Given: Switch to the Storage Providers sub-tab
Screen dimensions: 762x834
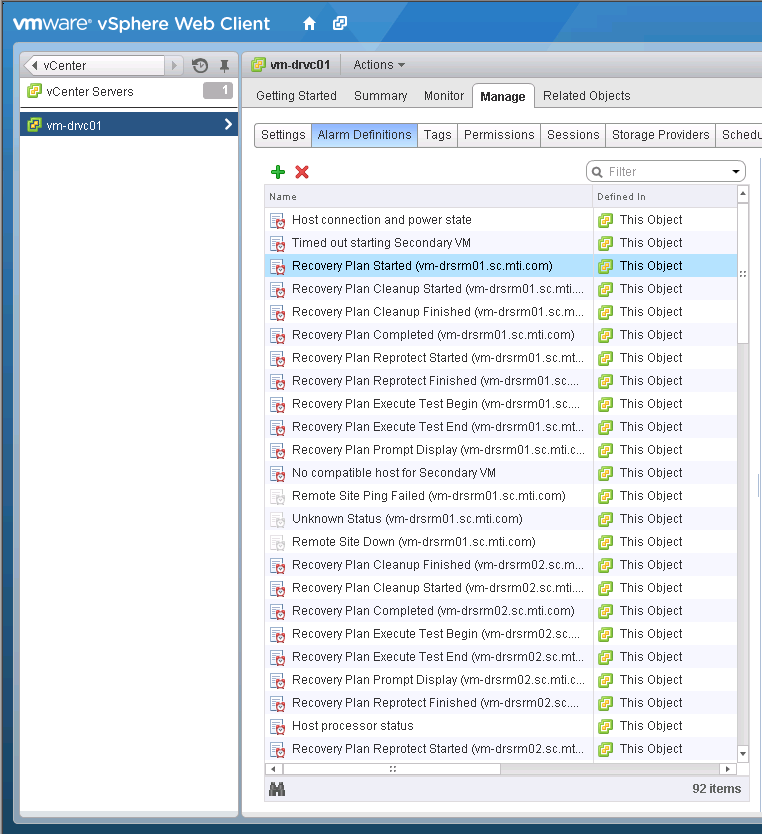Looking at the screenshot, I should point(660,135).
